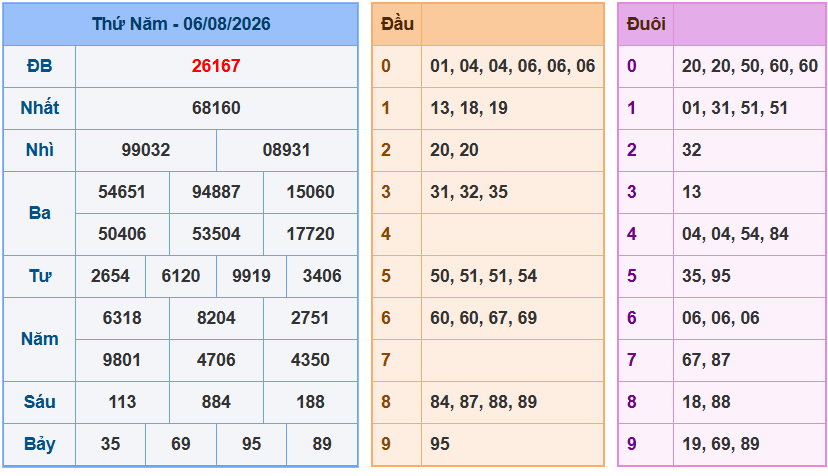This screenshot has height=476, width=828.
Task: Click the header date Thứ Năm - 06/08/2026
Action: click(x=181, y=24)
